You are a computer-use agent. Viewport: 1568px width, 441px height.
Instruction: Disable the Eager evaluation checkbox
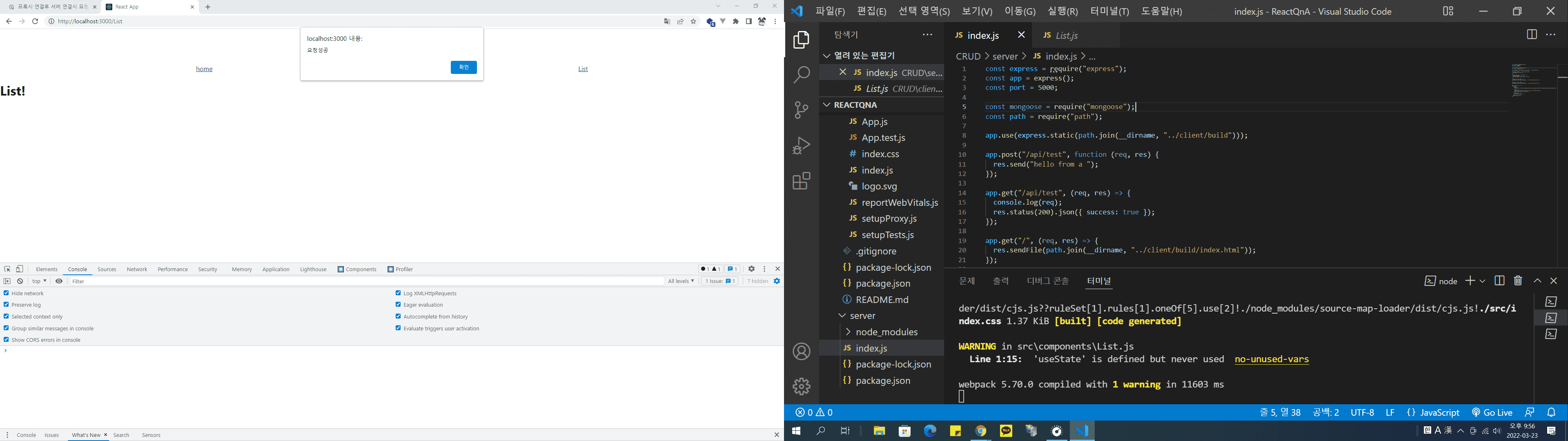398,305
